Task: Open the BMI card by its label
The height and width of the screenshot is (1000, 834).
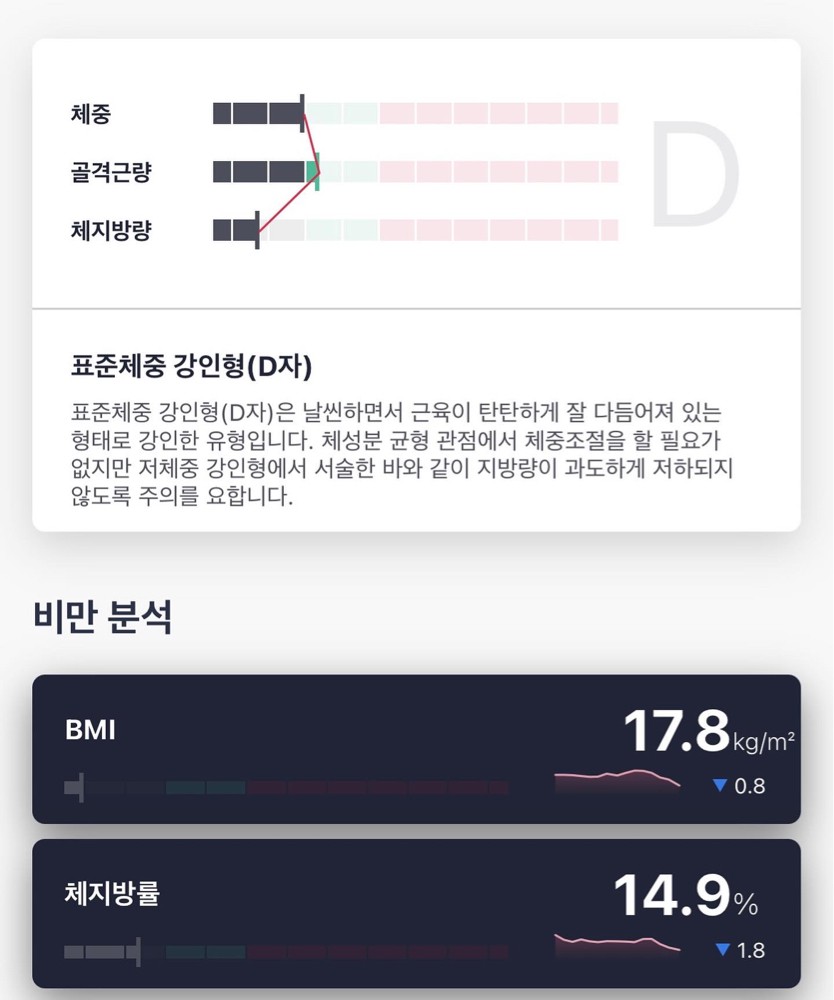Action: tap(90, 730)
